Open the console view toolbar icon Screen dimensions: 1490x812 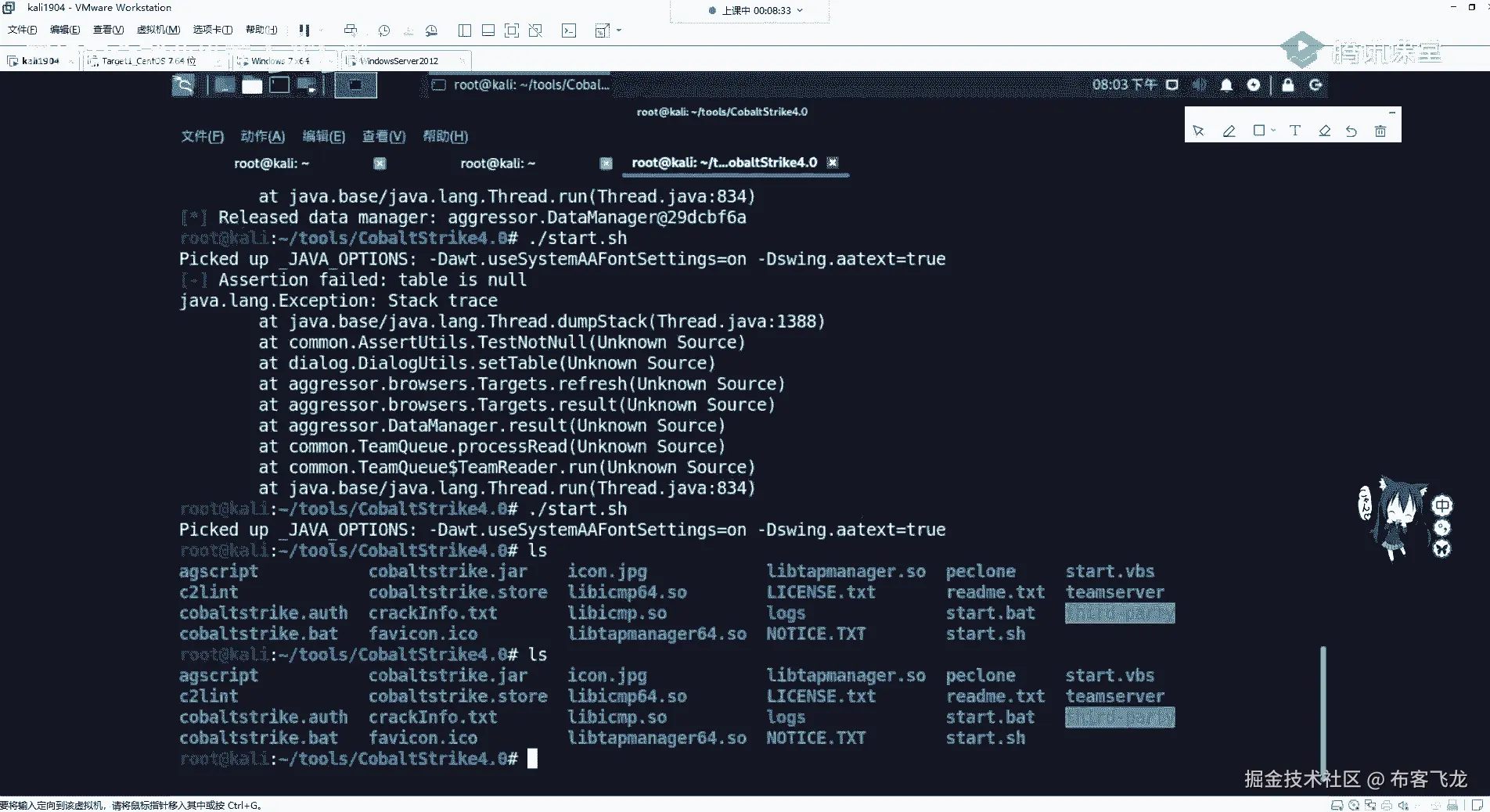[x=569, y=31]
